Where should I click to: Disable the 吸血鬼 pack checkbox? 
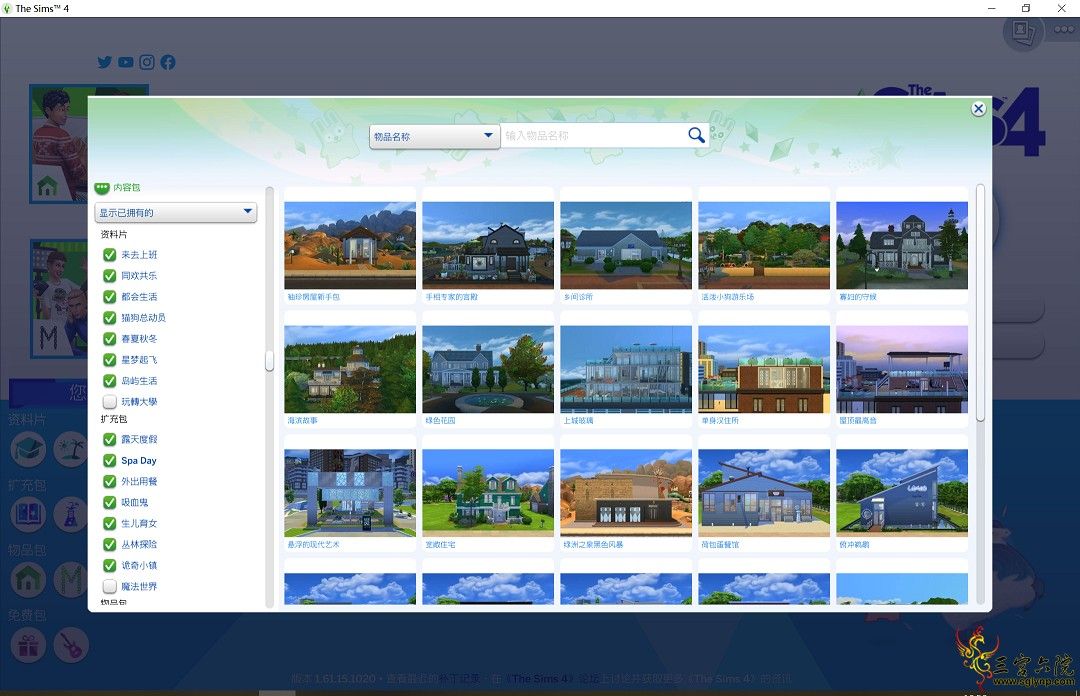(x=110, y=502)
